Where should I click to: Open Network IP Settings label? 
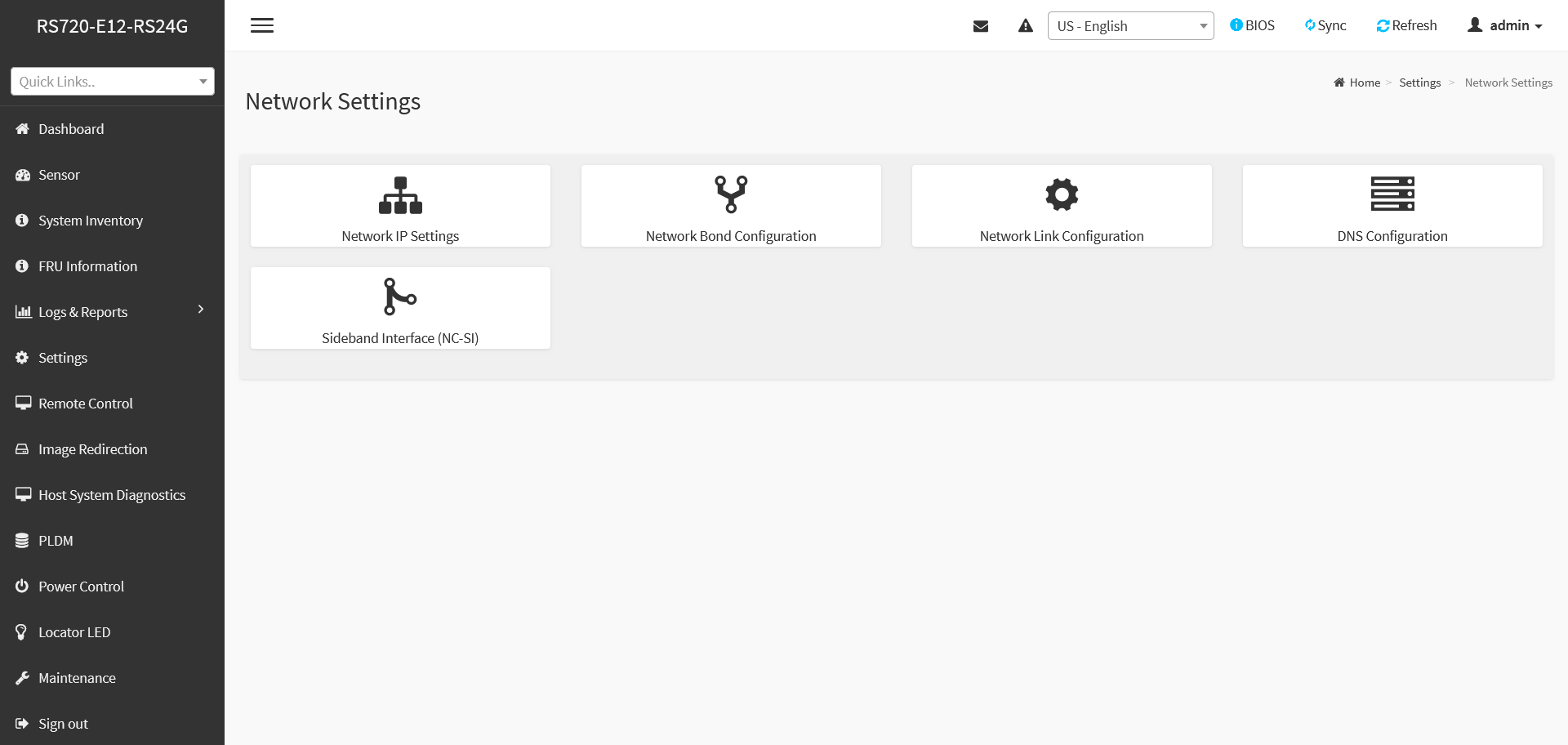(x=400, y=236)
